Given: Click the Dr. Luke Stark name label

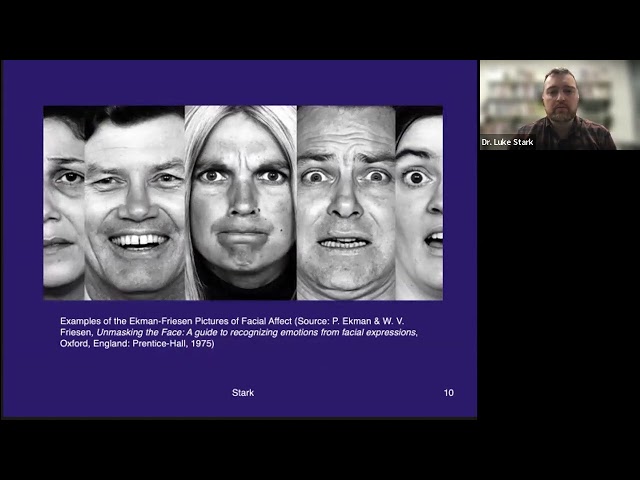Looking at the screenshot, I should tap(507, 142).
